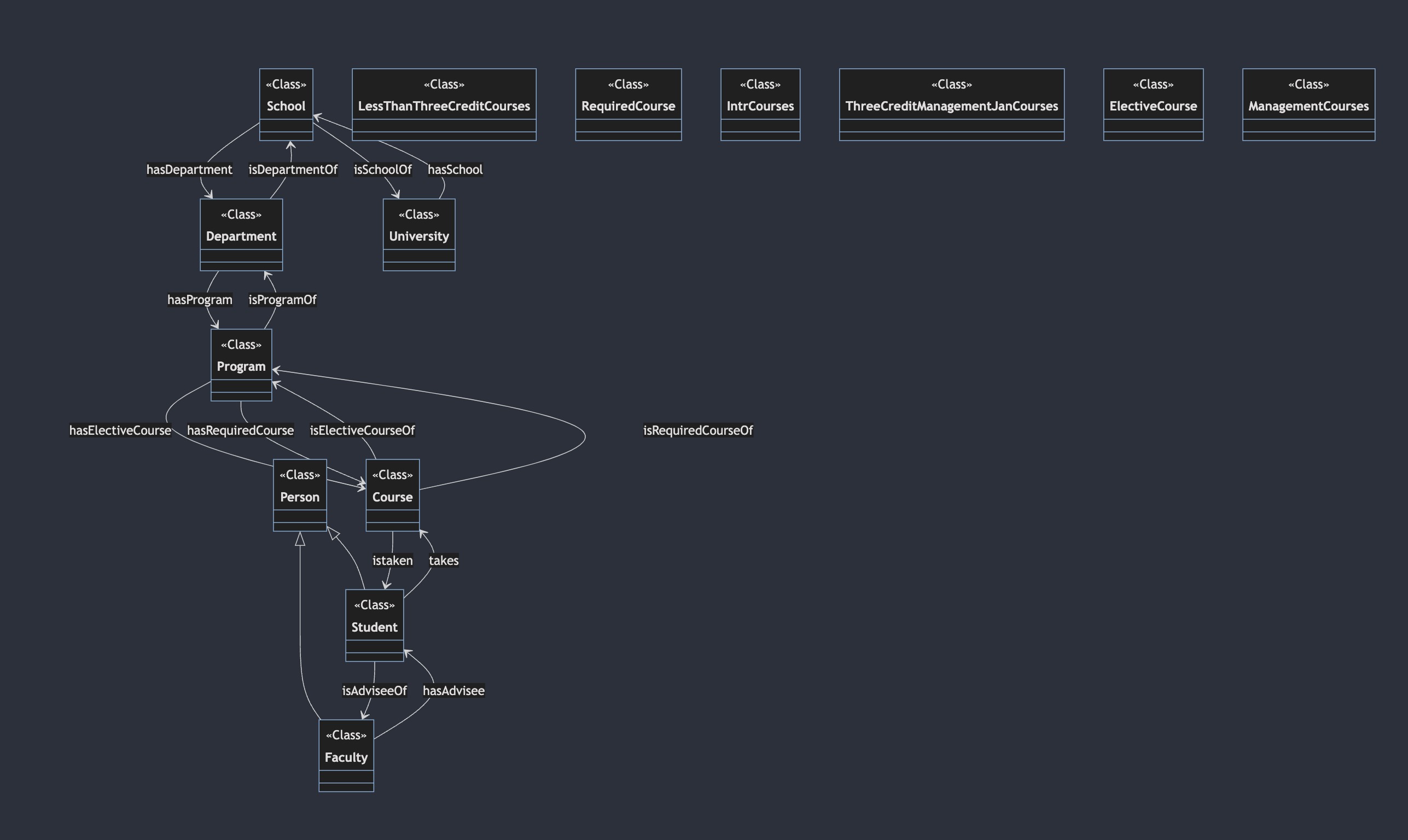
Task: Select the Person class box
Action: coord(300,495)
